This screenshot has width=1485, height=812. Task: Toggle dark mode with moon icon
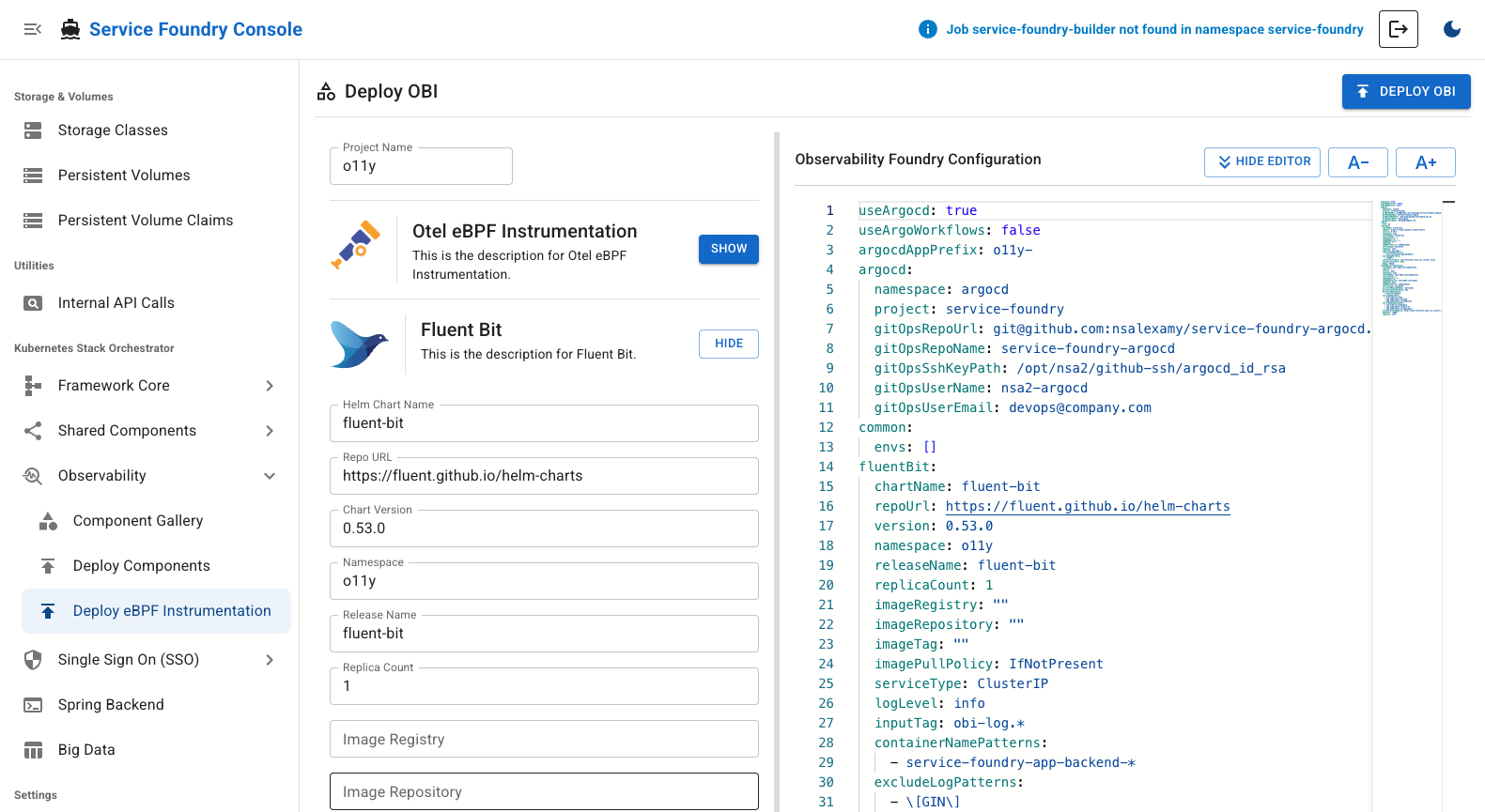[x=1452, y=29]
